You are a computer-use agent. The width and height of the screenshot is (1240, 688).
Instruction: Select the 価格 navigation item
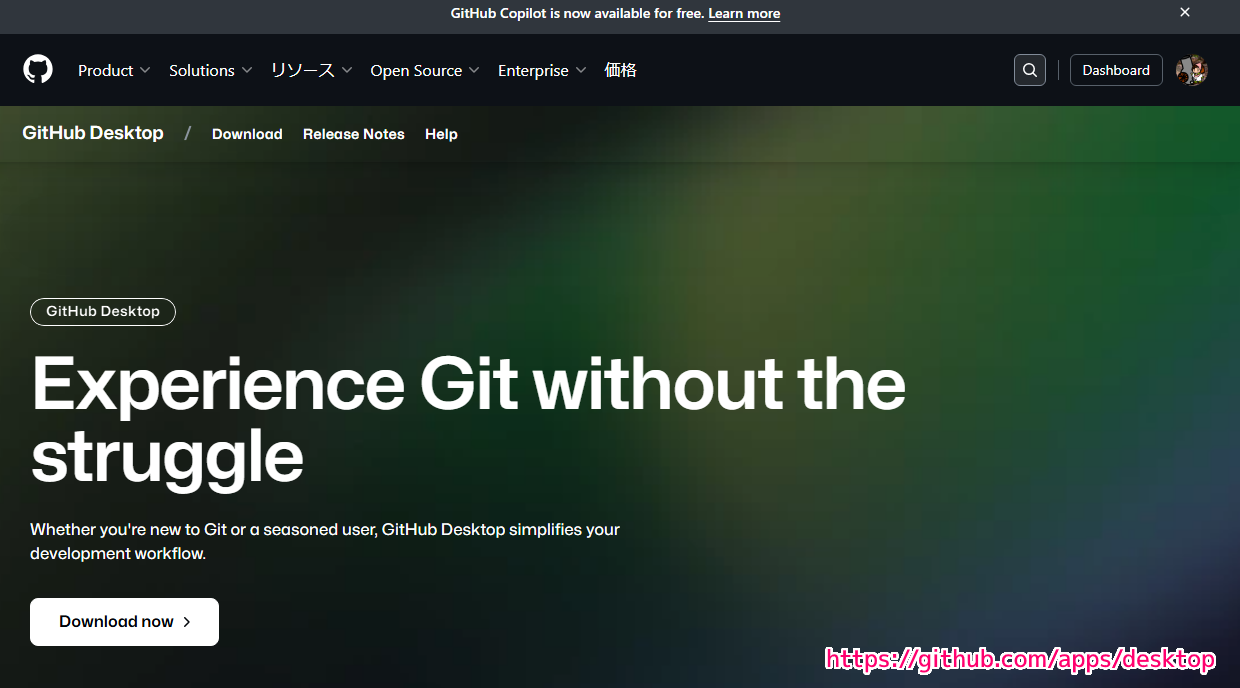click(x=620, y=70)
